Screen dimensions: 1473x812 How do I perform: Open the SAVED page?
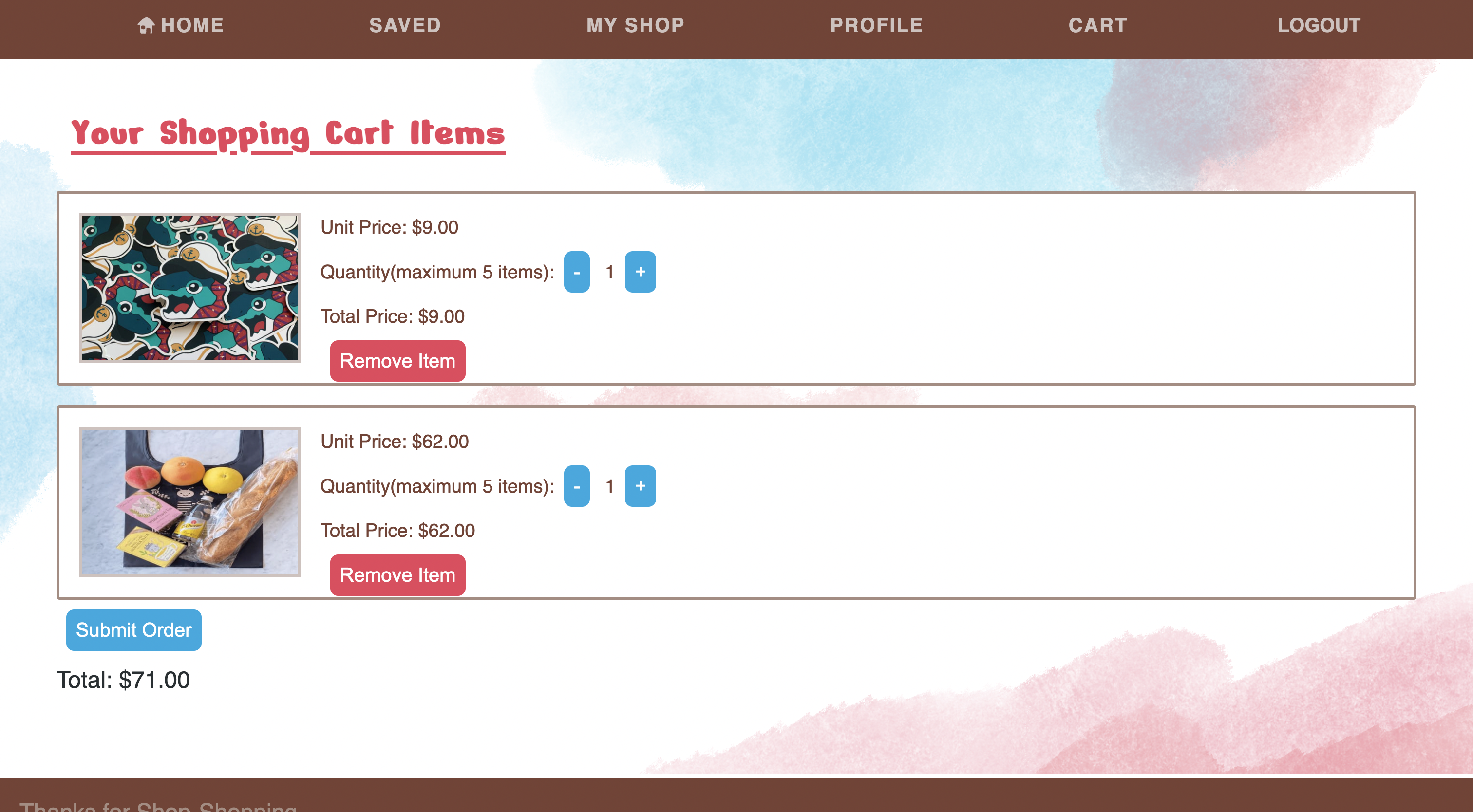pos(405,24)
